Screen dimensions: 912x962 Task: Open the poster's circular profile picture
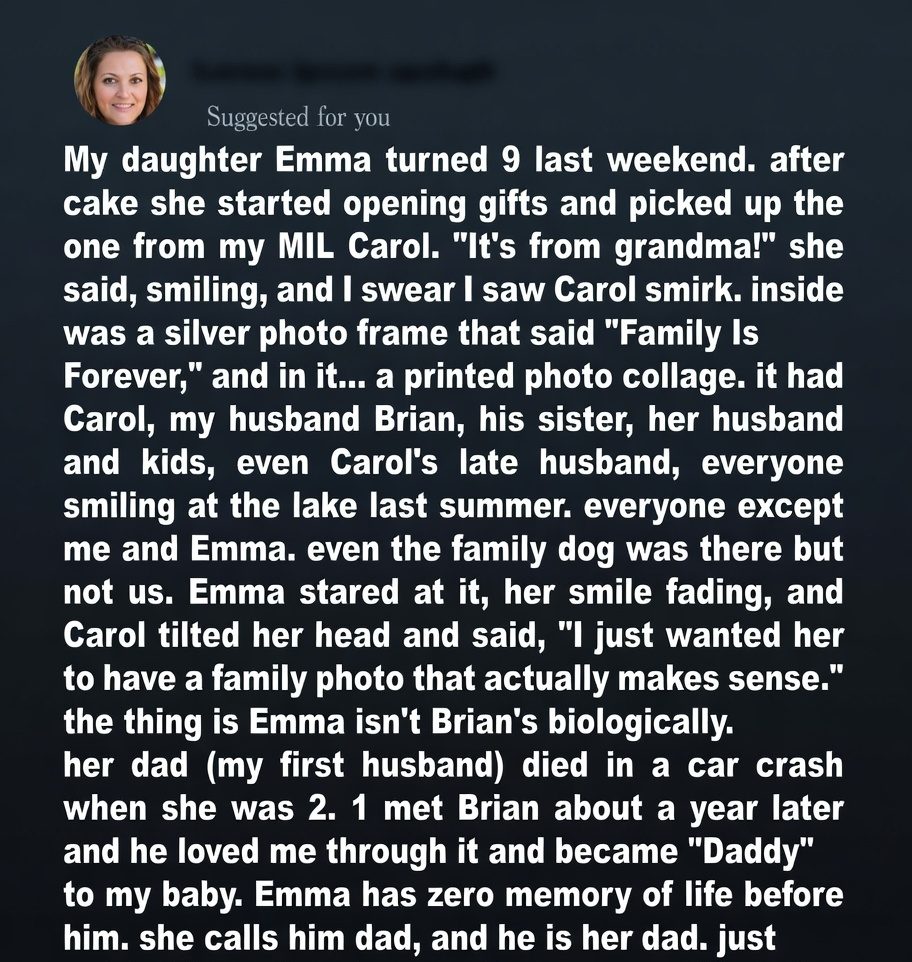tap(120, 81)
